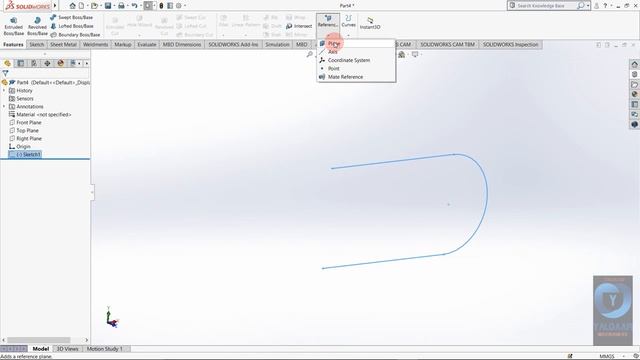
Task: Switch to the Markup tab
Action: pyautogui.click(x=122, y=44)
